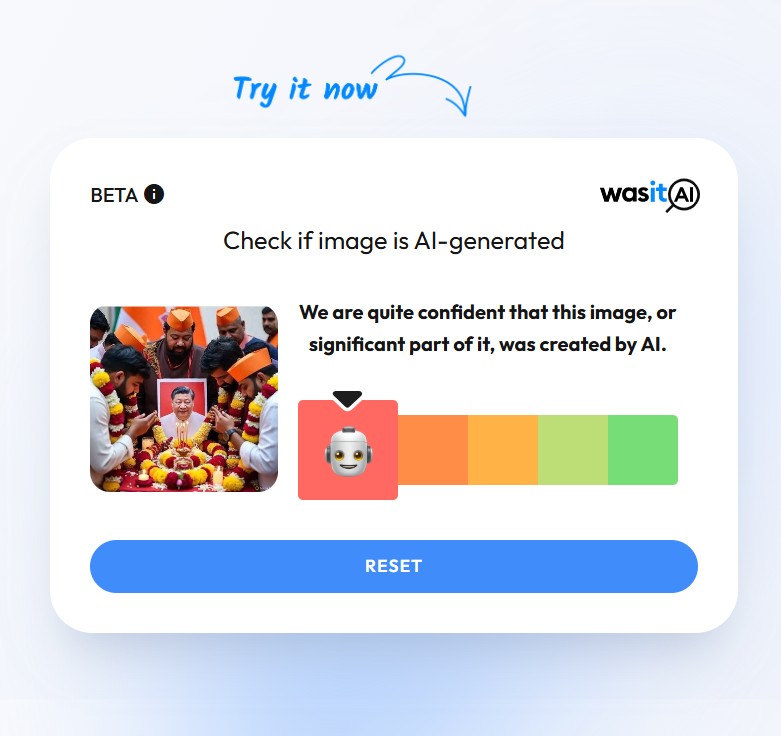Click the wasitAI logo

(650, 195)
